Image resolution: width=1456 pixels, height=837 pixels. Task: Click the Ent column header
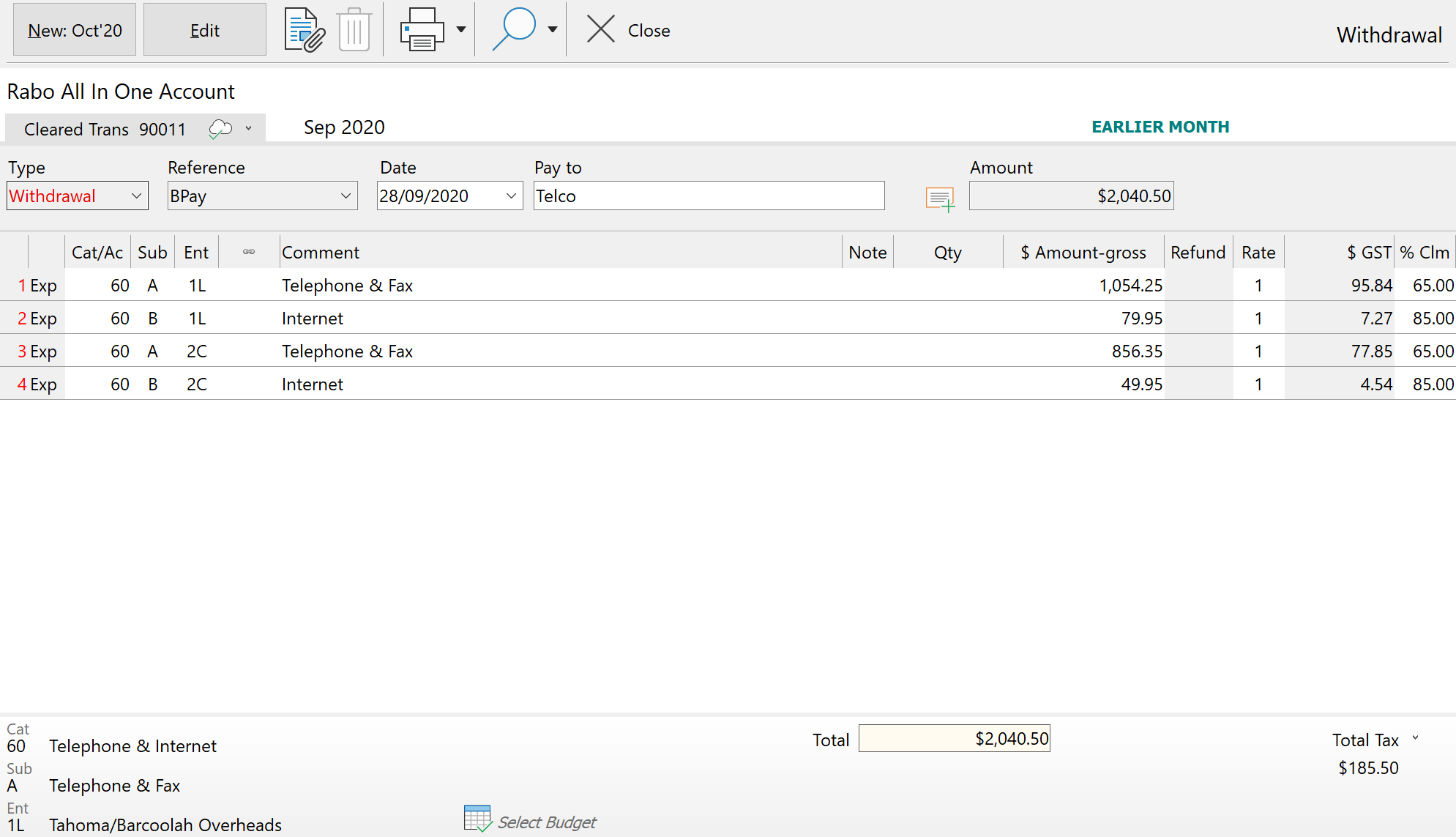click(x=196, y=252)
